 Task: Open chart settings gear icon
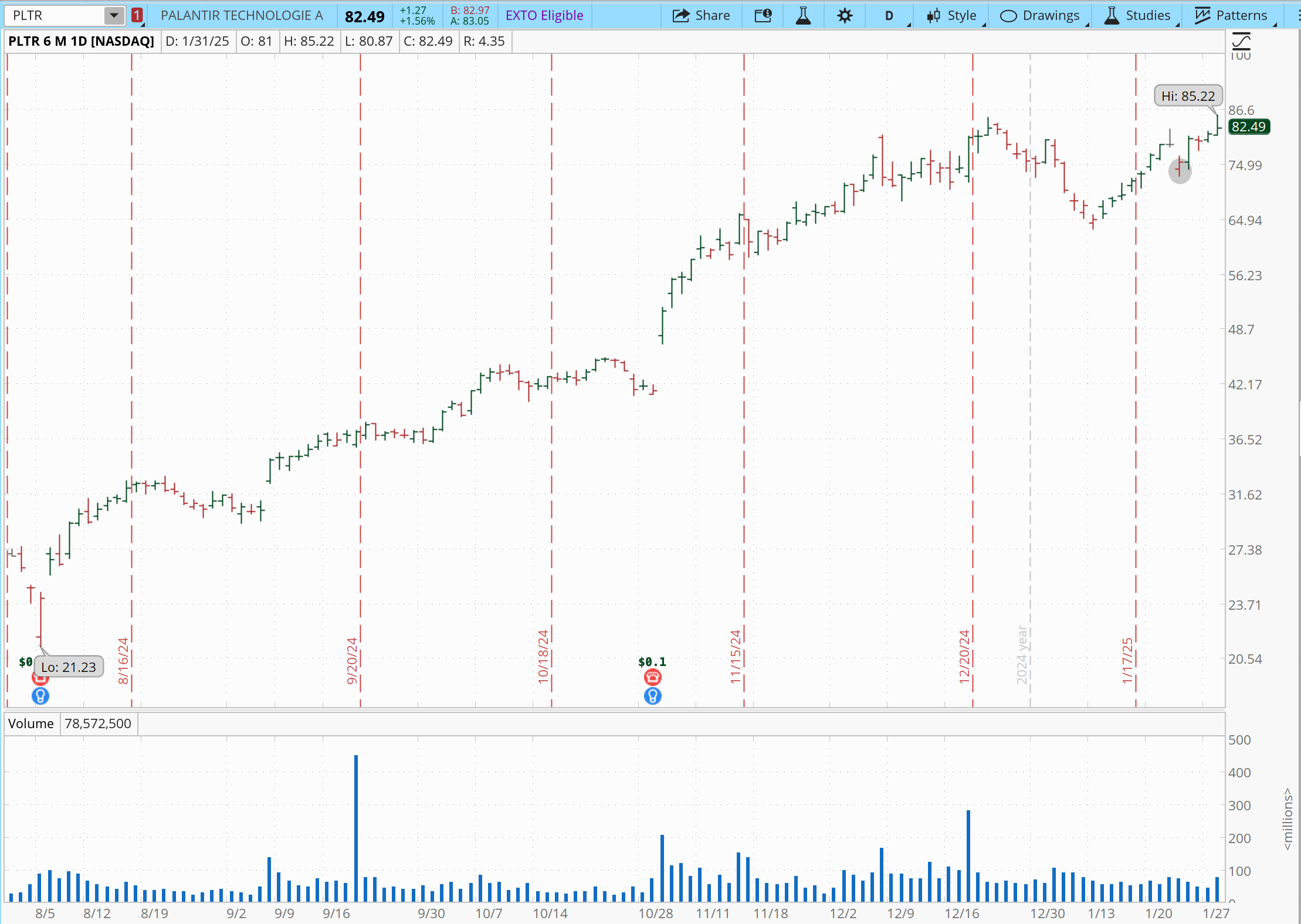(844, 15)
